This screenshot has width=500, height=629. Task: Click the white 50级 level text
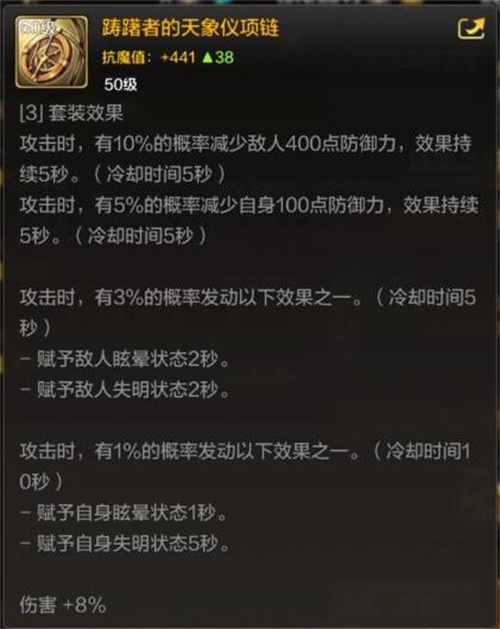(120, 84)
